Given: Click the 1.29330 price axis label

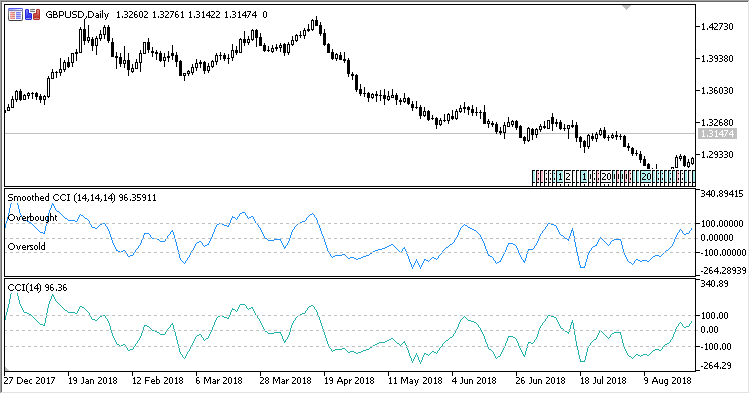Looking at the screenshot, I should [717, 155].
